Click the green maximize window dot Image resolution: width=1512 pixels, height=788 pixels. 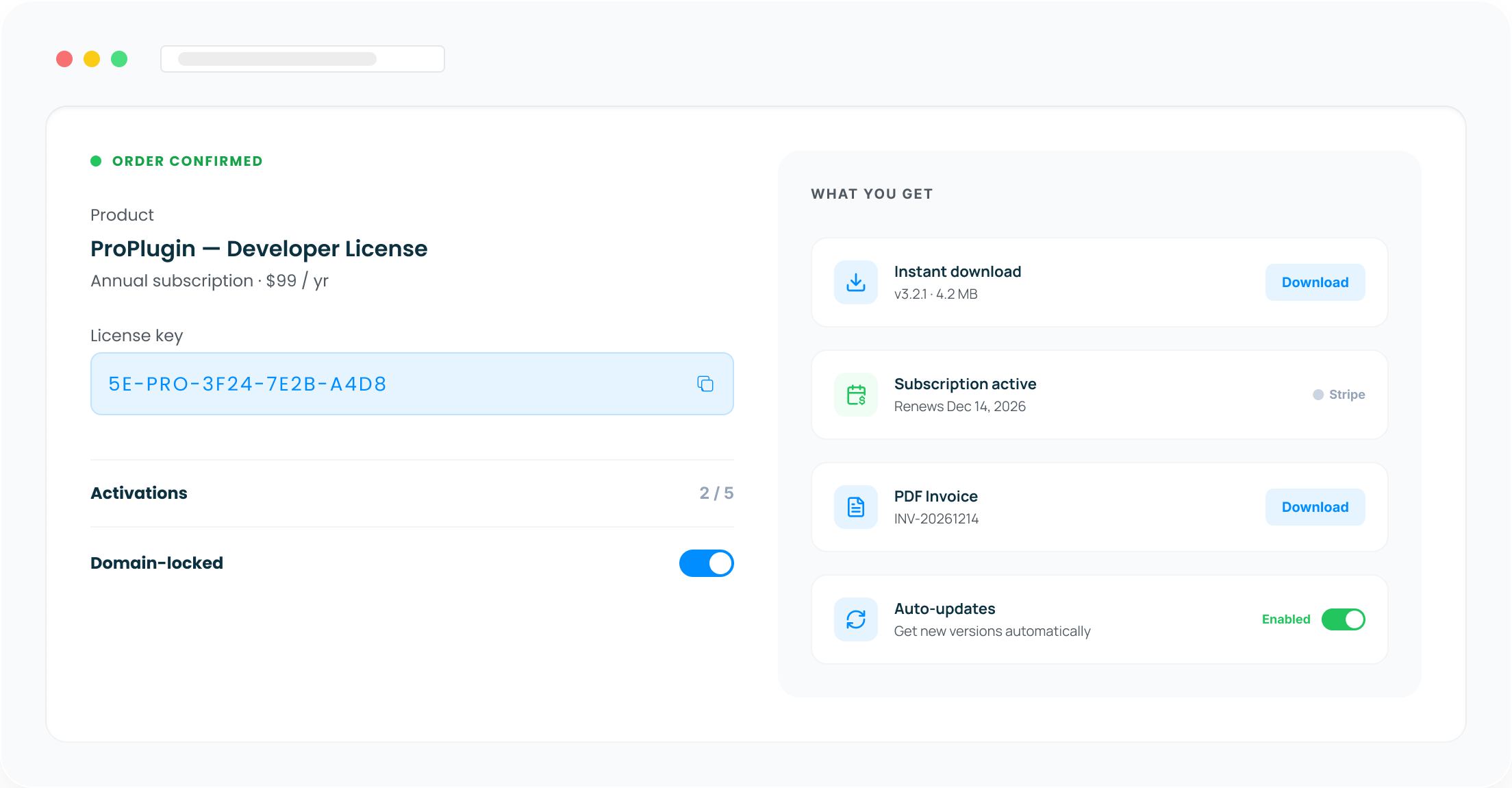point(119,59)
